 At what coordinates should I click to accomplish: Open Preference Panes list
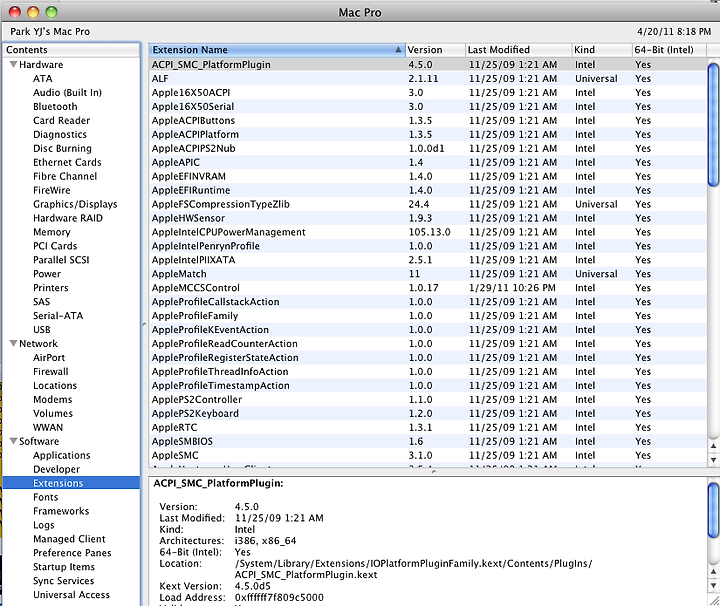coord(72,553)
